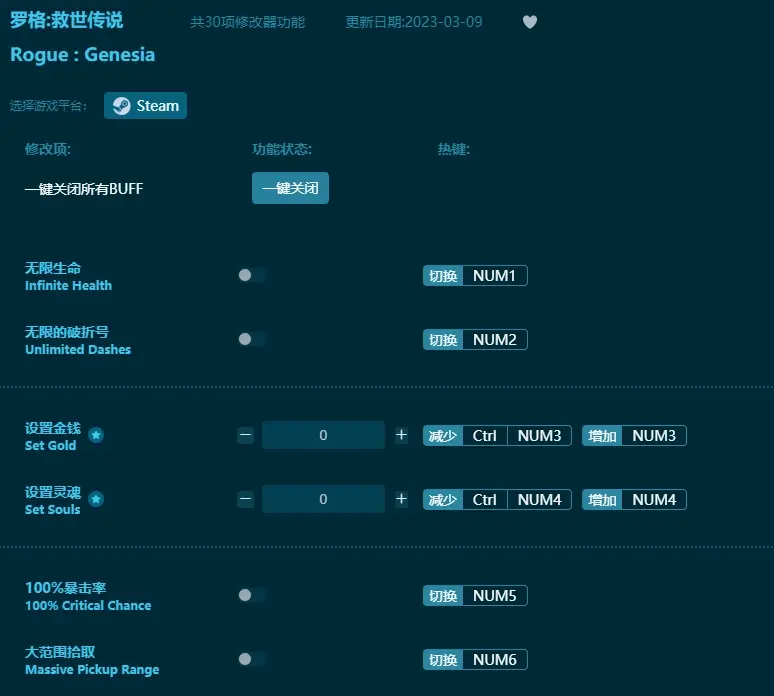The width and height of the screenshot is (774, 696).
Task: Click 切换 label on Unlimited Dashes row
Action: click(443, 340)
